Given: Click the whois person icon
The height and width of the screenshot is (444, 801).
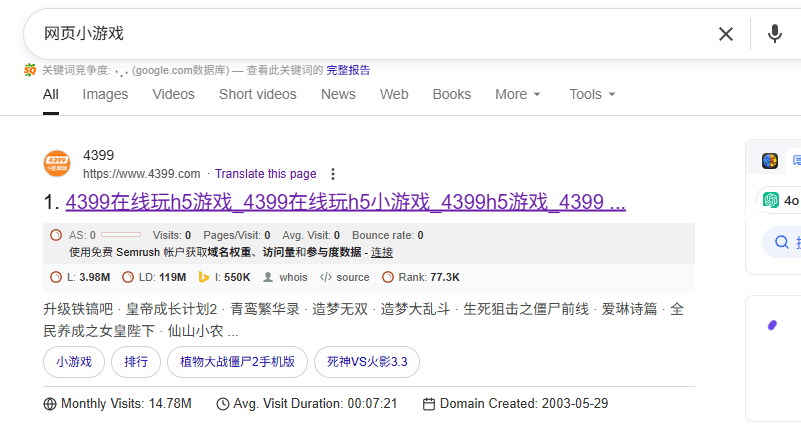Looking at the screenshot, I should [x=268, y=277].
